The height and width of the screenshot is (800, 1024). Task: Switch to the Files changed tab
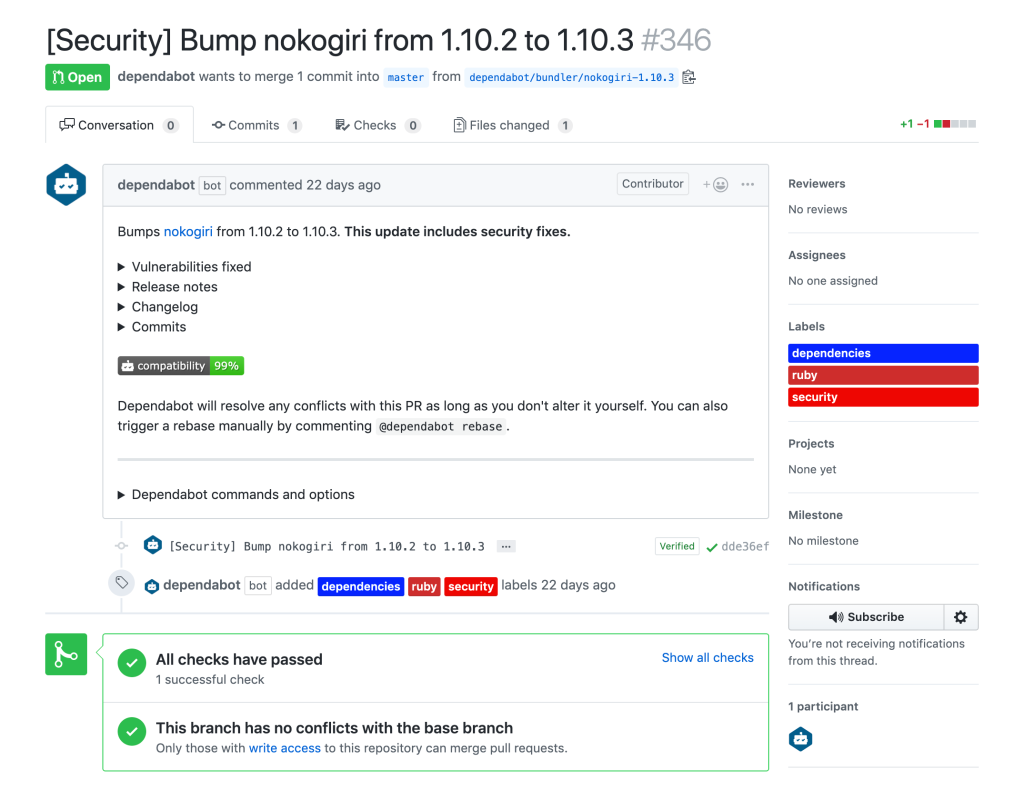[512, 125]
